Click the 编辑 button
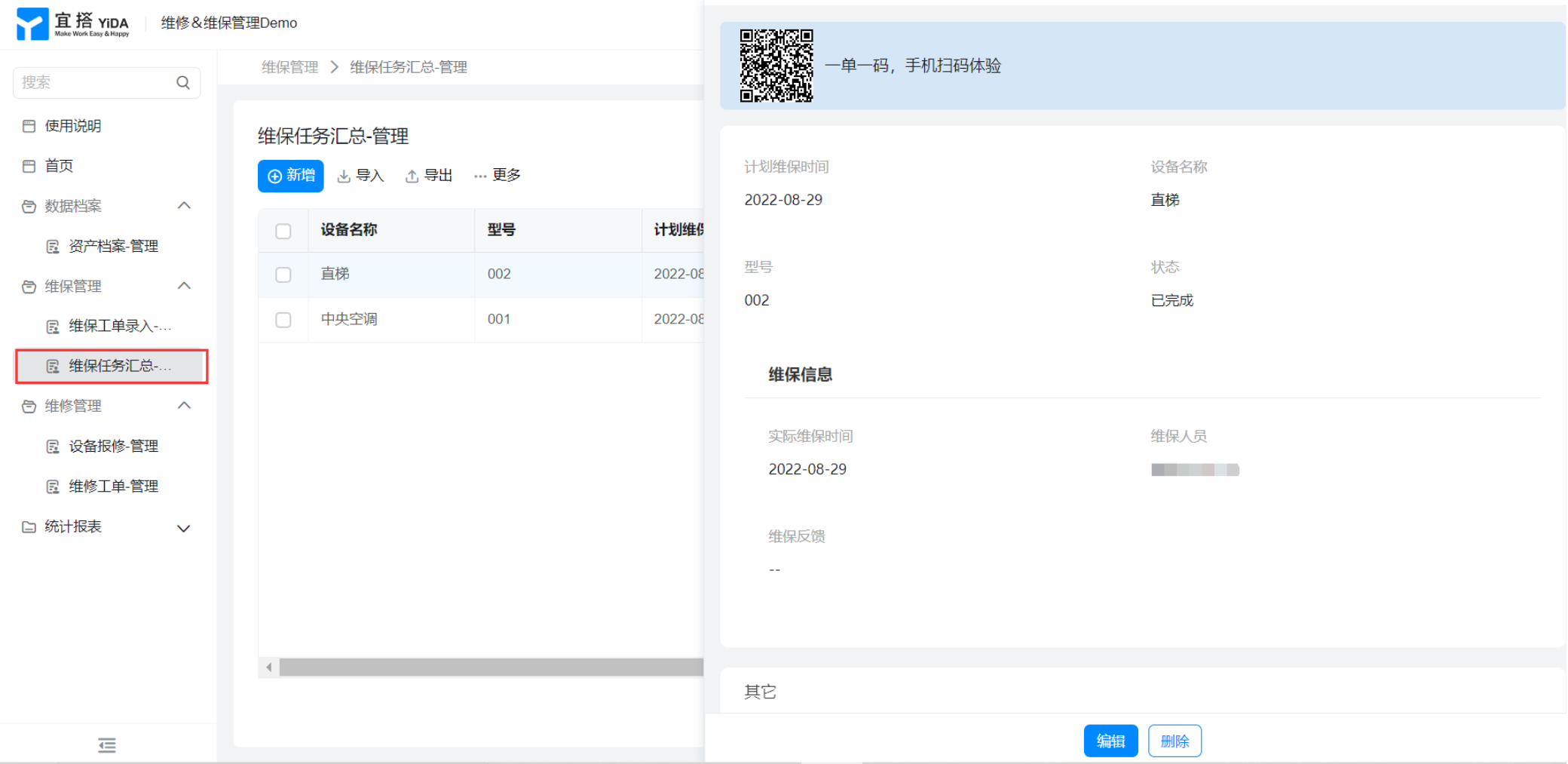1568x764 pixels. (x=1110, y=741)
